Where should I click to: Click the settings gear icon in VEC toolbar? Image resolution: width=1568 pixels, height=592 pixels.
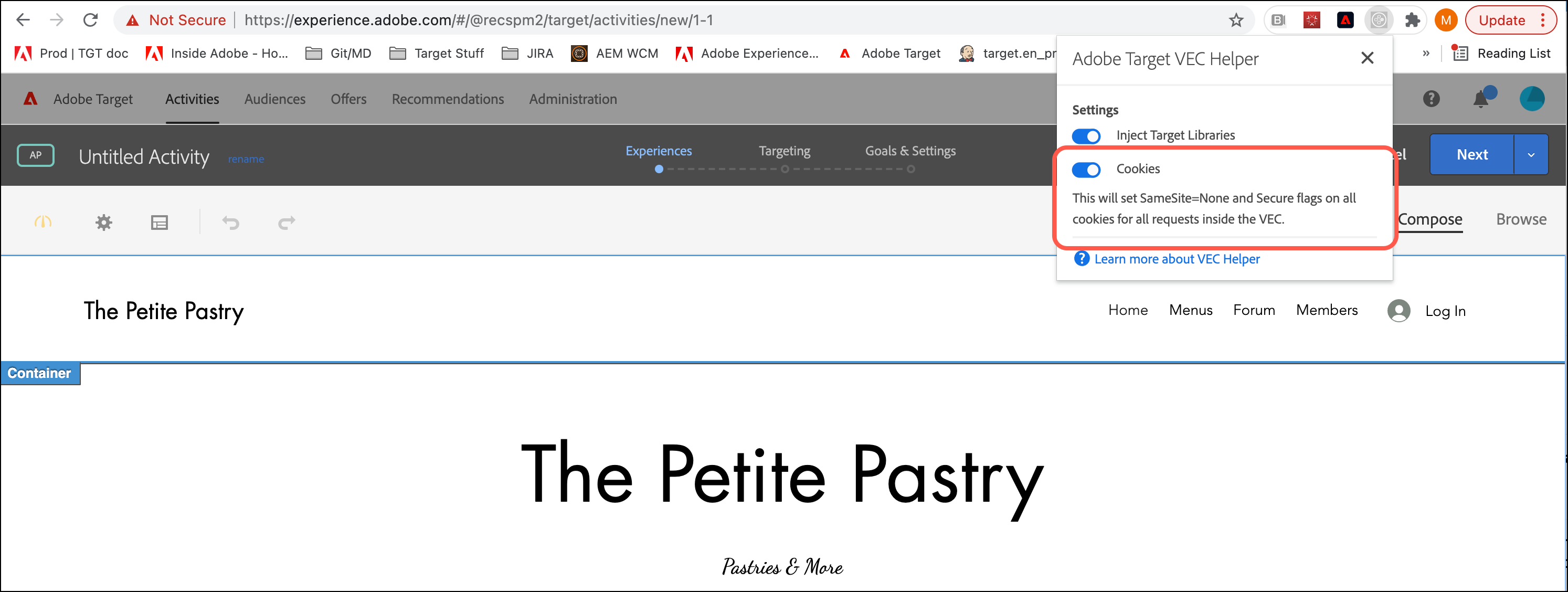[x=104, y=223]
